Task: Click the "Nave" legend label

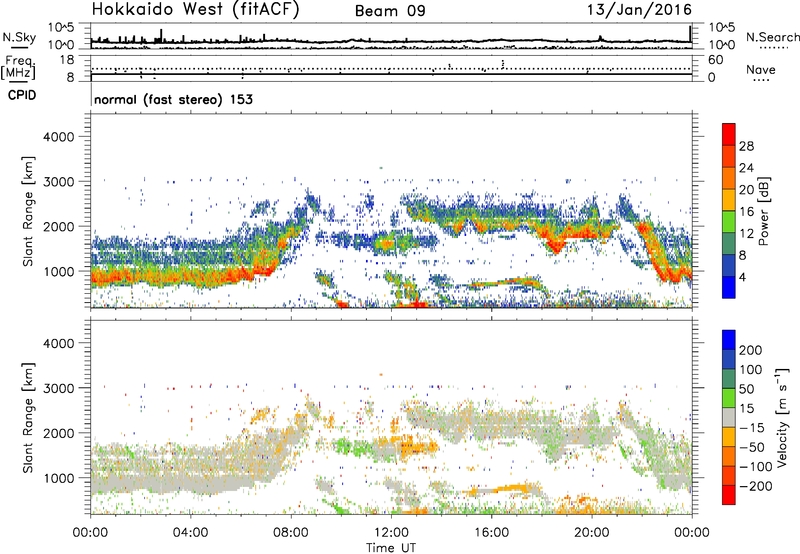Action: 760,69
